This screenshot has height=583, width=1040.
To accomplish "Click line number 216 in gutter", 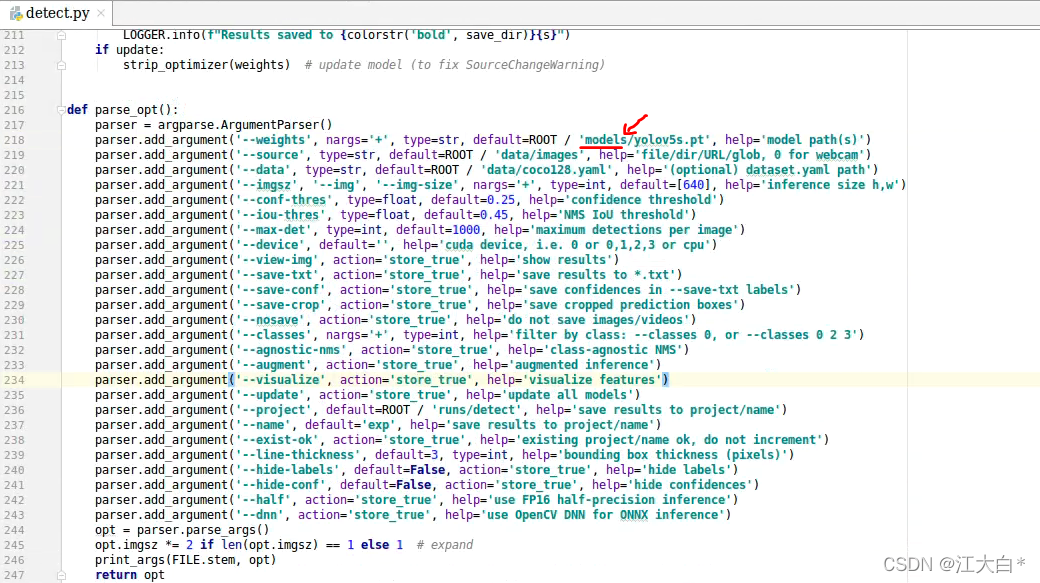I will (x=14, y=110).
